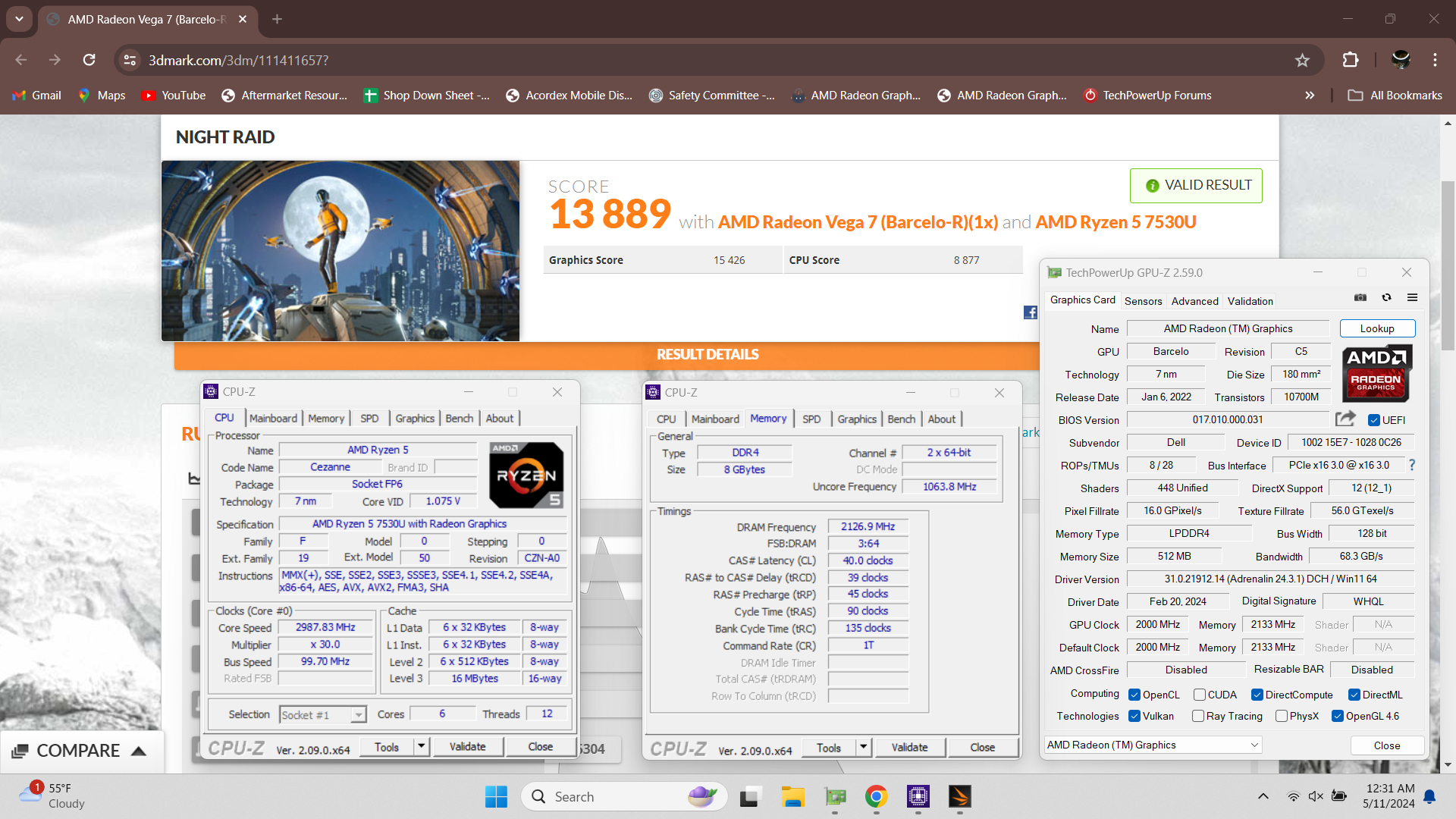Reload the 3DMark page
The image size is (1456, 819).
[x=89, y=60]
